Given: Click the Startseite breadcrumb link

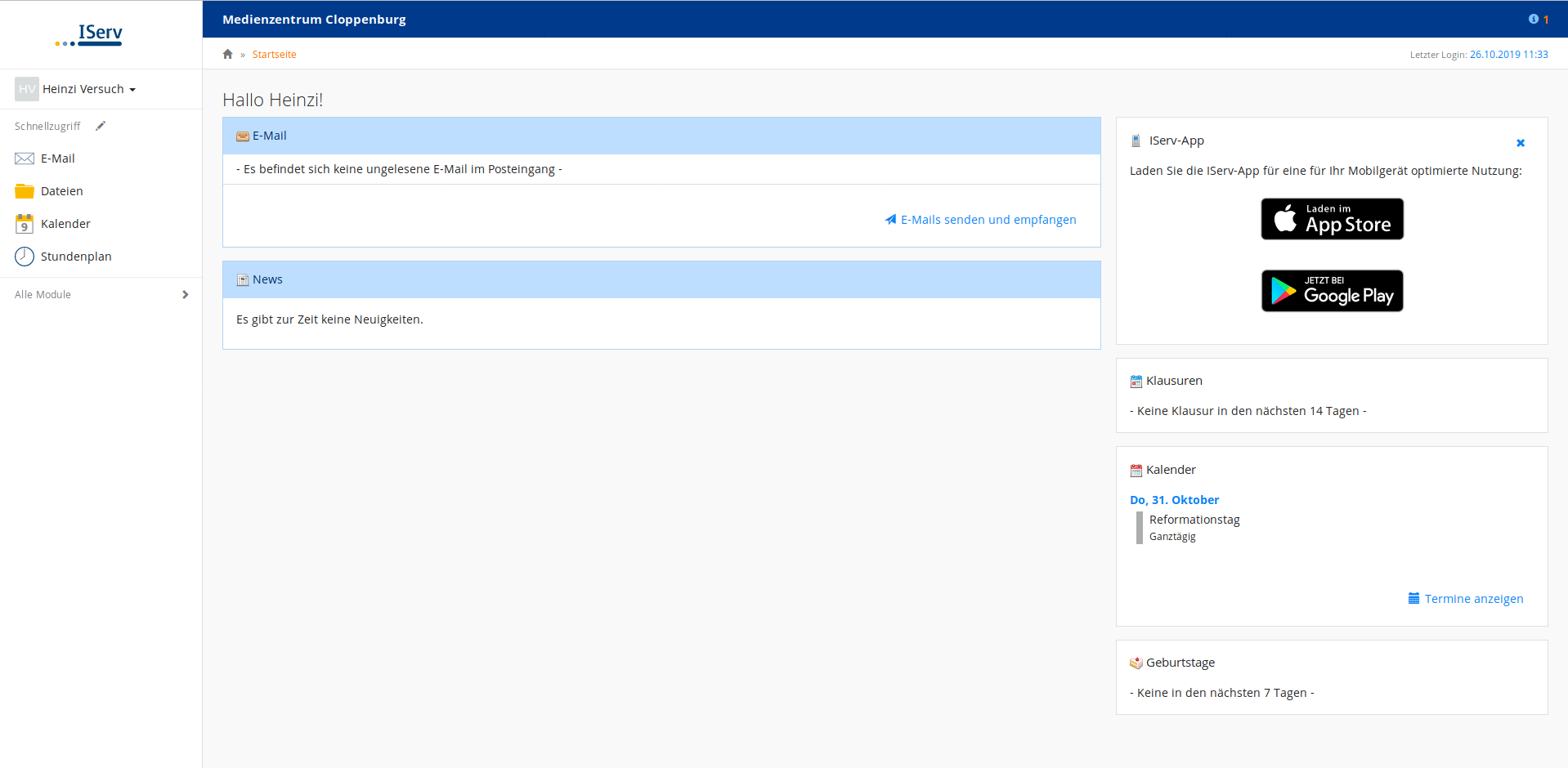Looking at the screenshot, I should 274,55.
